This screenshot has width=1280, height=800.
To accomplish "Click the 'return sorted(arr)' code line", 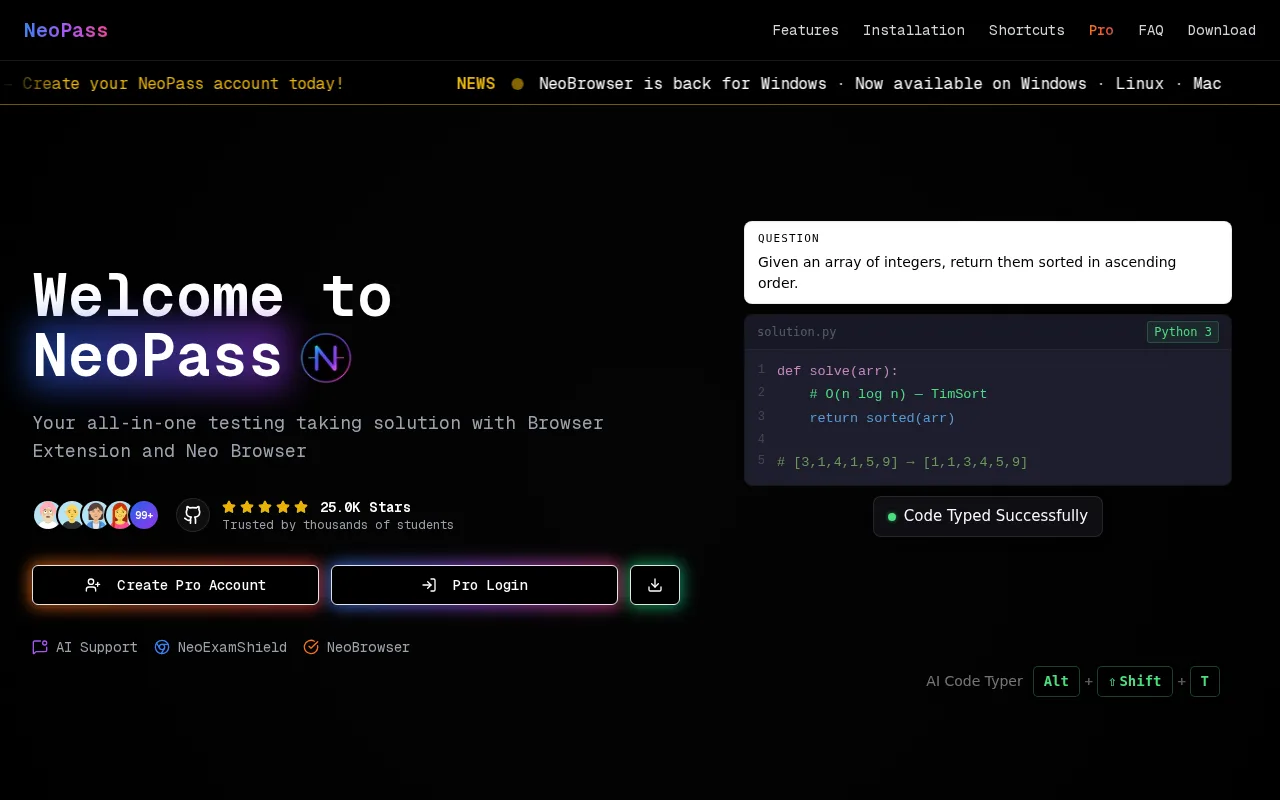I will click(x=882, y=418).
